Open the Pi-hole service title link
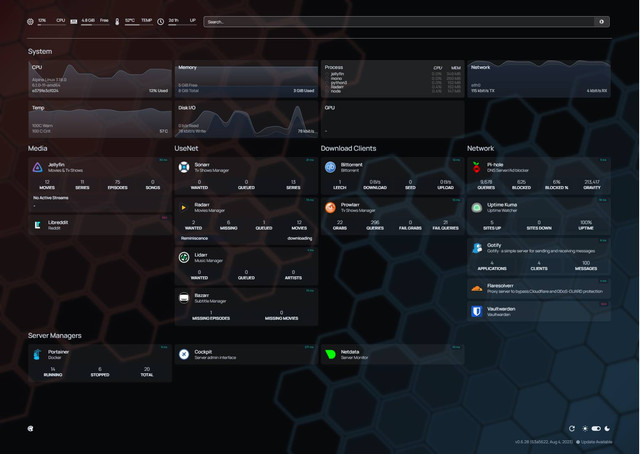 coord(495,165)
